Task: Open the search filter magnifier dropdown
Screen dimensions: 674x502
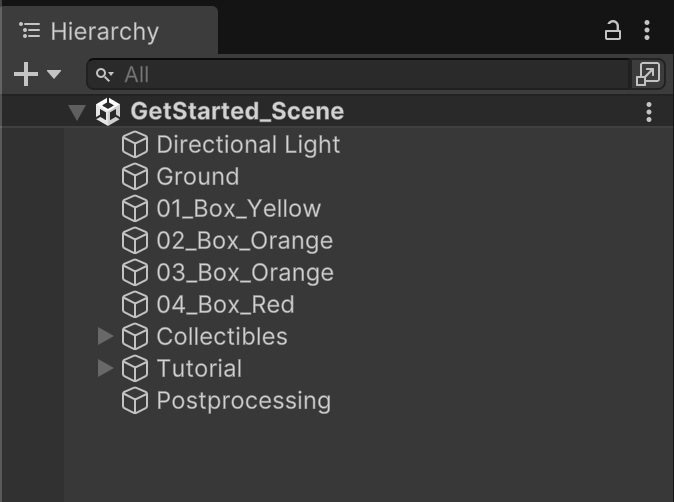Action: [x=104, y=75]
